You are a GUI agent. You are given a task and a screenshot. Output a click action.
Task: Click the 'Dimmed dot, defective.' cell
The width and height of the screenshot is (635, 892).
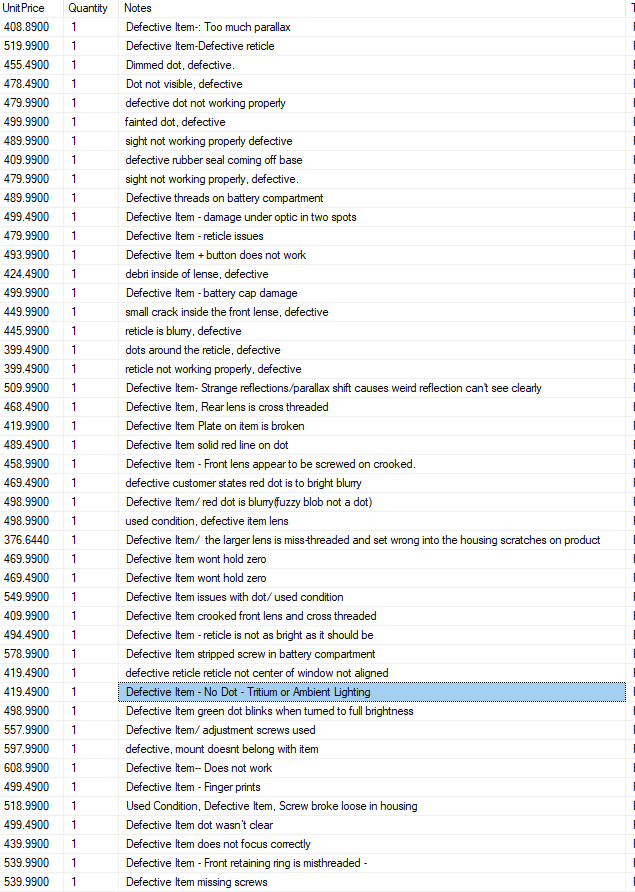click(372, 65)
